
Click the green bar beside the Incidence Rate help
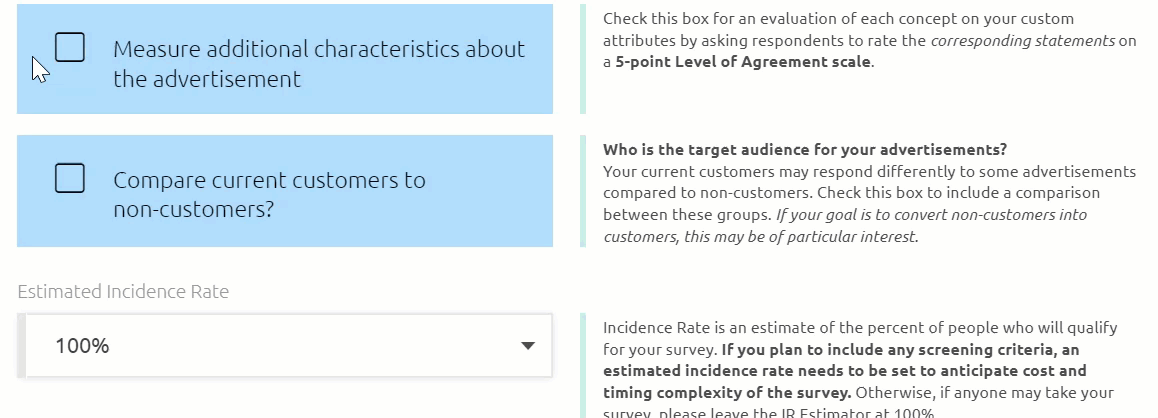[x=583, y=366]
